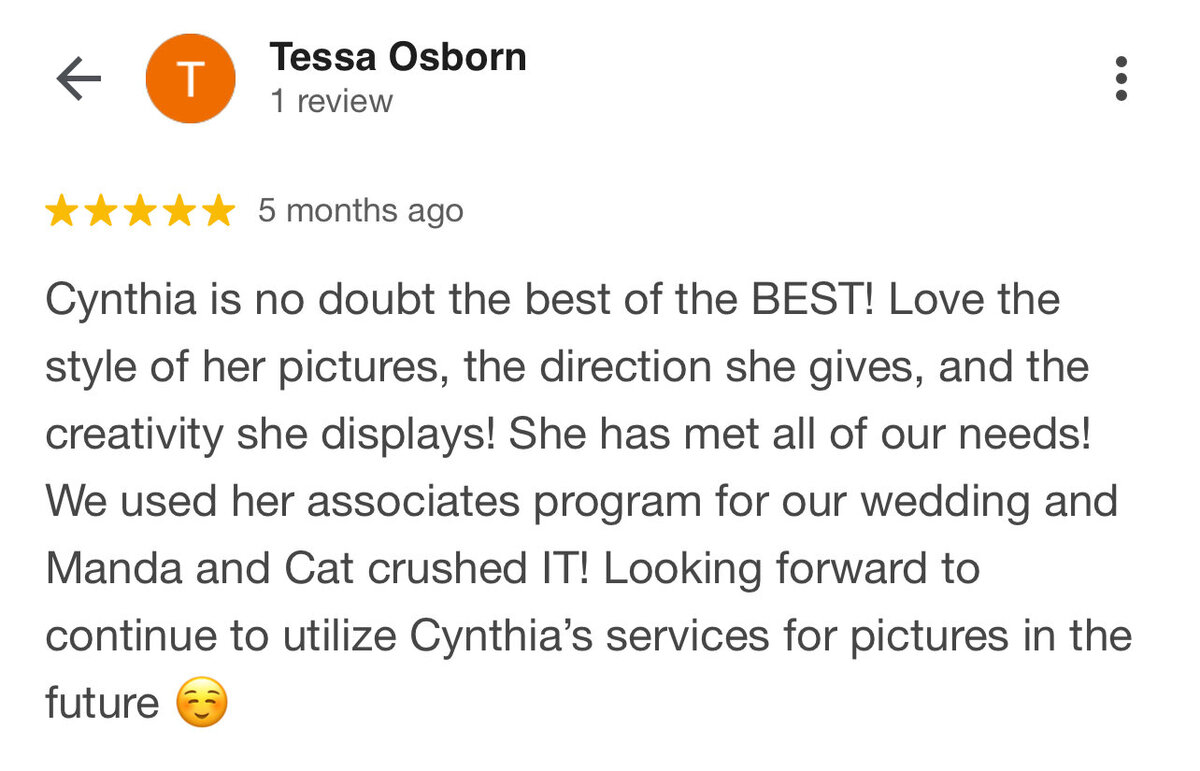Select the first yellow rating star
1200x771 pixels.
[x=62, y=212]
